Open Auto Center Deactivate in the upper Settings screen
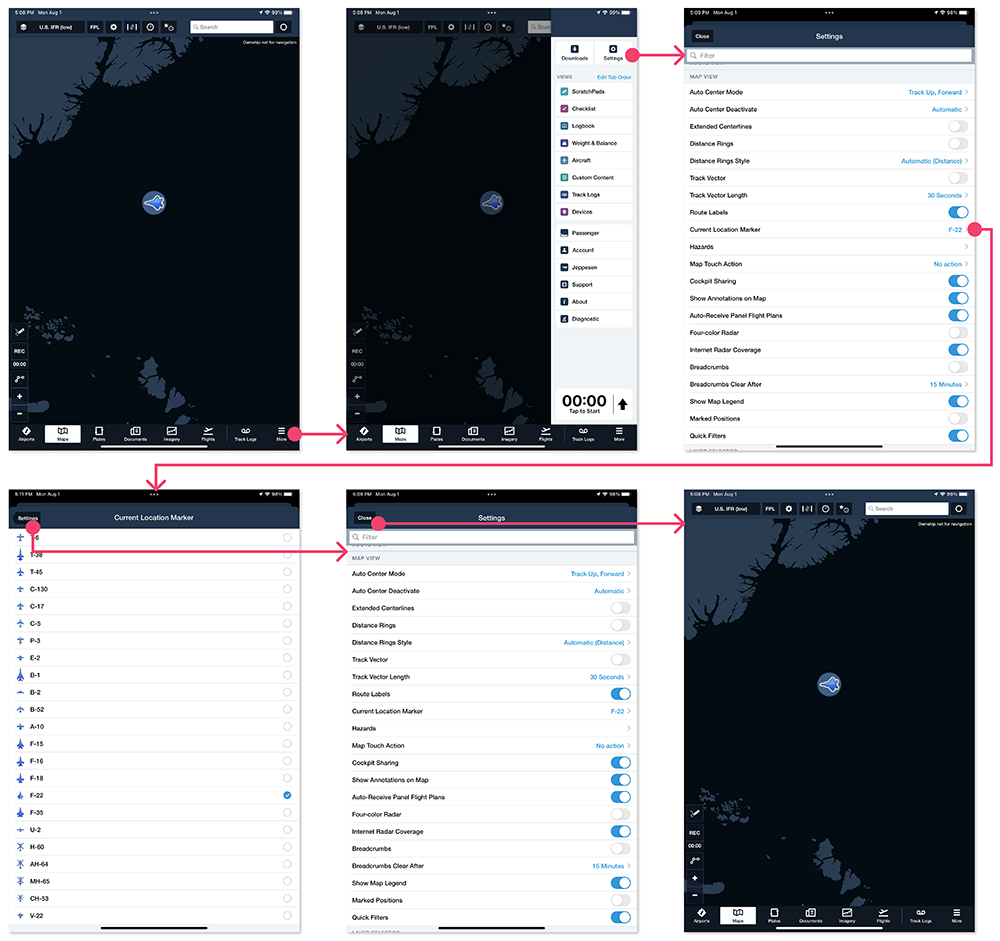The image size is (1000, 941). pos(829,109)
